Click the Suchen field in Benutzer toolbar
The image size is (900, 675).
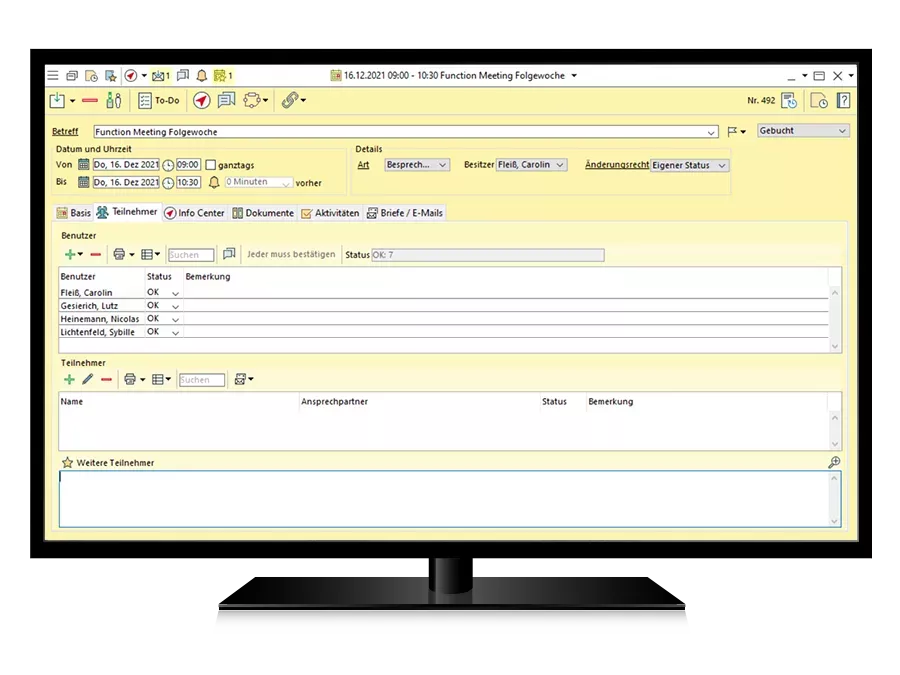(190, 255)
